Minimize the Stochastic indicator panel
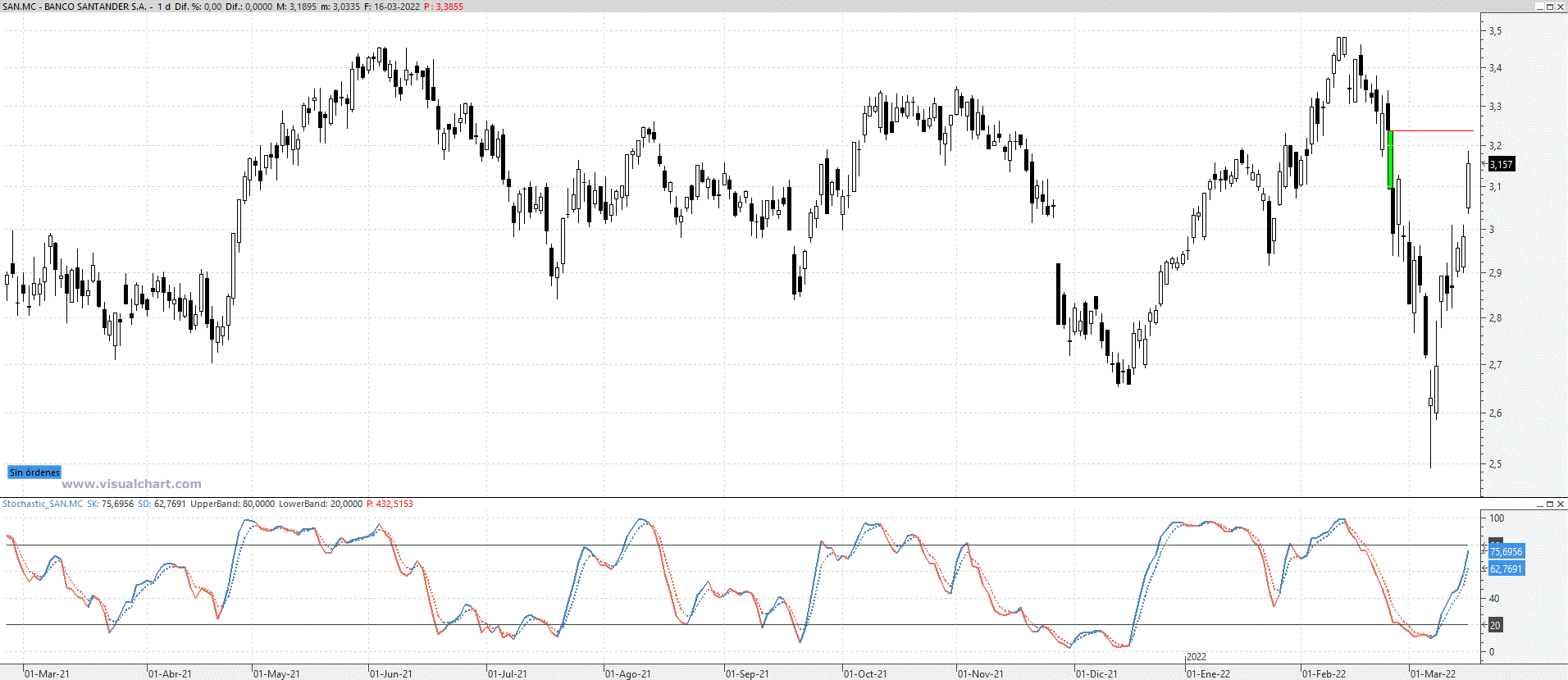Viewport: 1568px width, 680px height. click(1539, 504)
